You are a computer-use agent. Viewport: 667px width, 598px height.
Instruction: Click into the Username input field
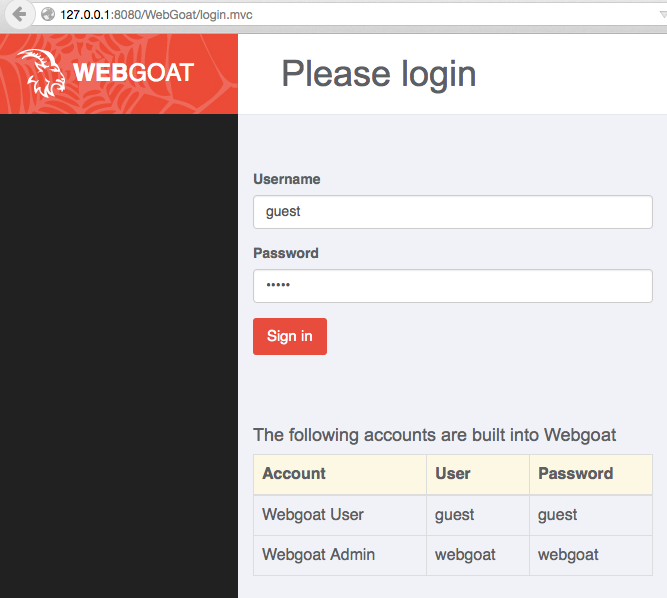(452, 212)
